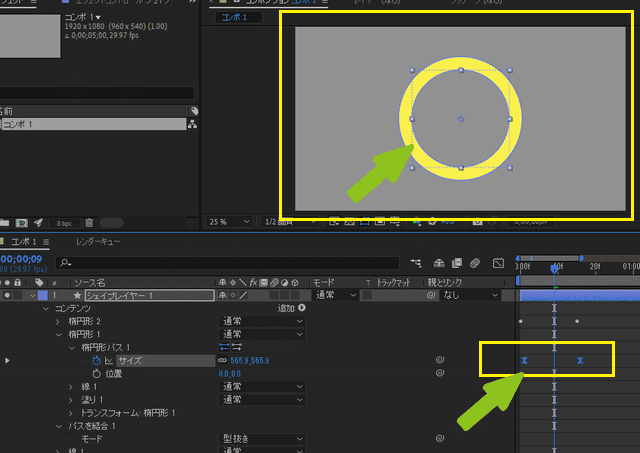Collapse the 楕円形 1 group
The image size is (640, 453).
[x=59, y=335]
